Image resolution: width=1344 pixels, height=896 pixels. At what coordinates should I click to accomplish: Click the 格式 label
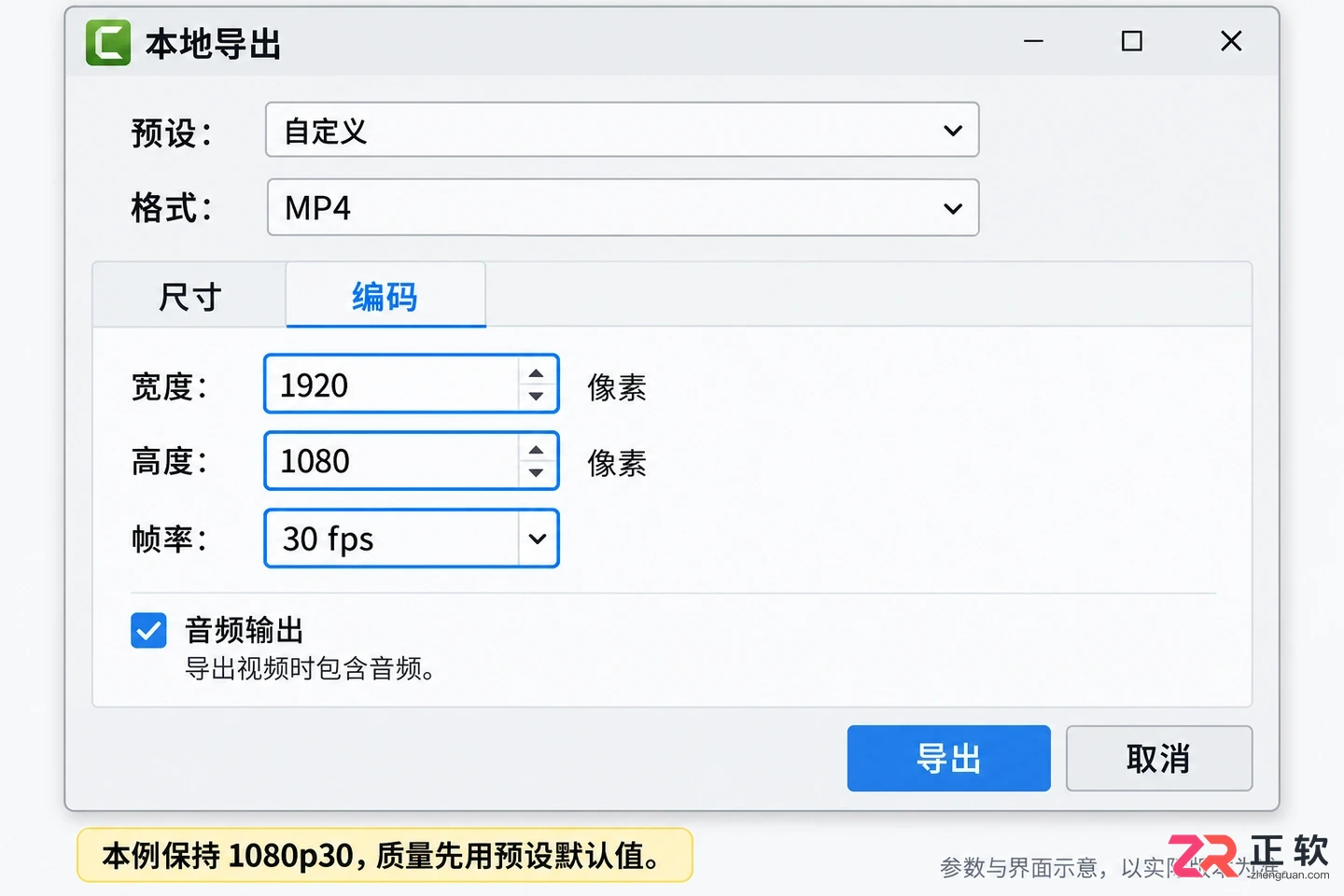[172, 208]
